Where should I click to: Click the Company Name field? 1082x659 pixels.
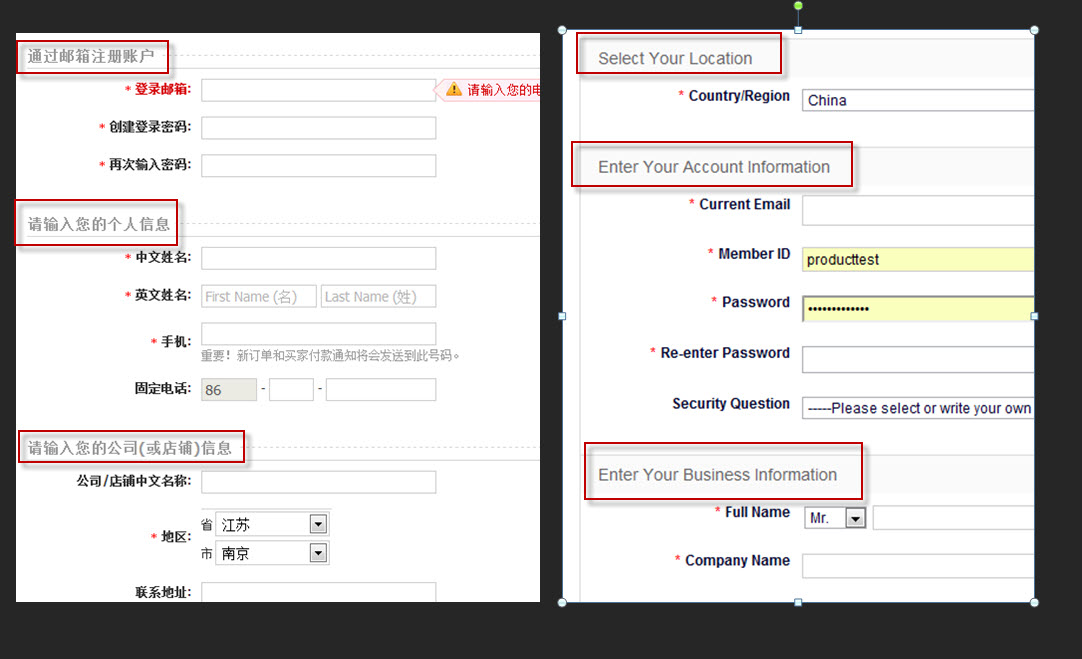918,566
